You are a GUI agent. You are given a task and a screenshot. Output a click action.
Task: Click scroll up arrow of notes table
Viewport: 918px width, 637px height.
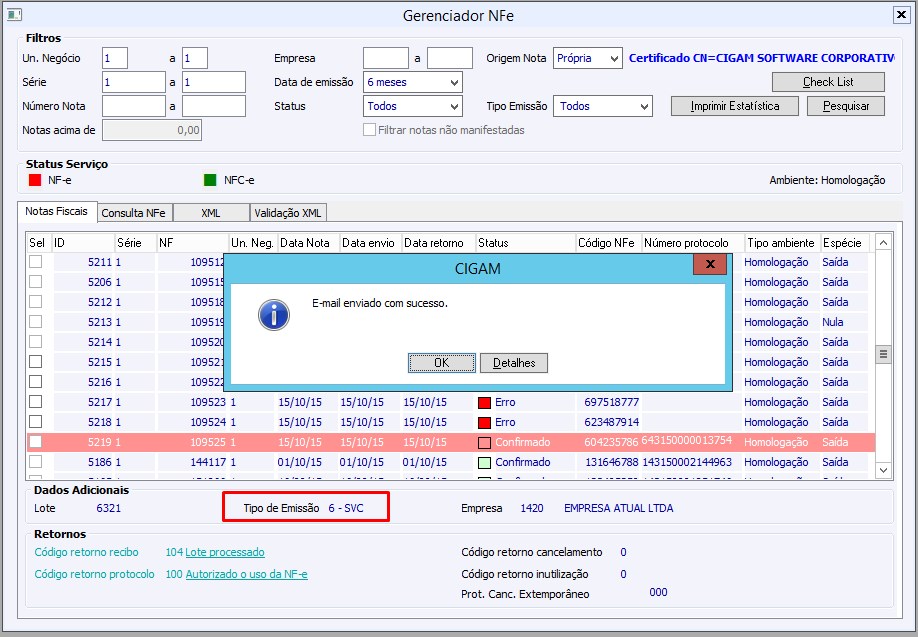pyautogui.click(x=883, y=242)
